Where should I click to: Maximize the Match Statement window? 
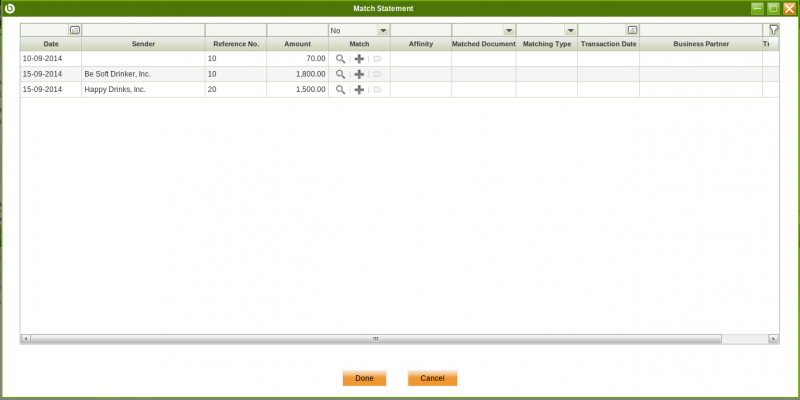coord(773,8)
